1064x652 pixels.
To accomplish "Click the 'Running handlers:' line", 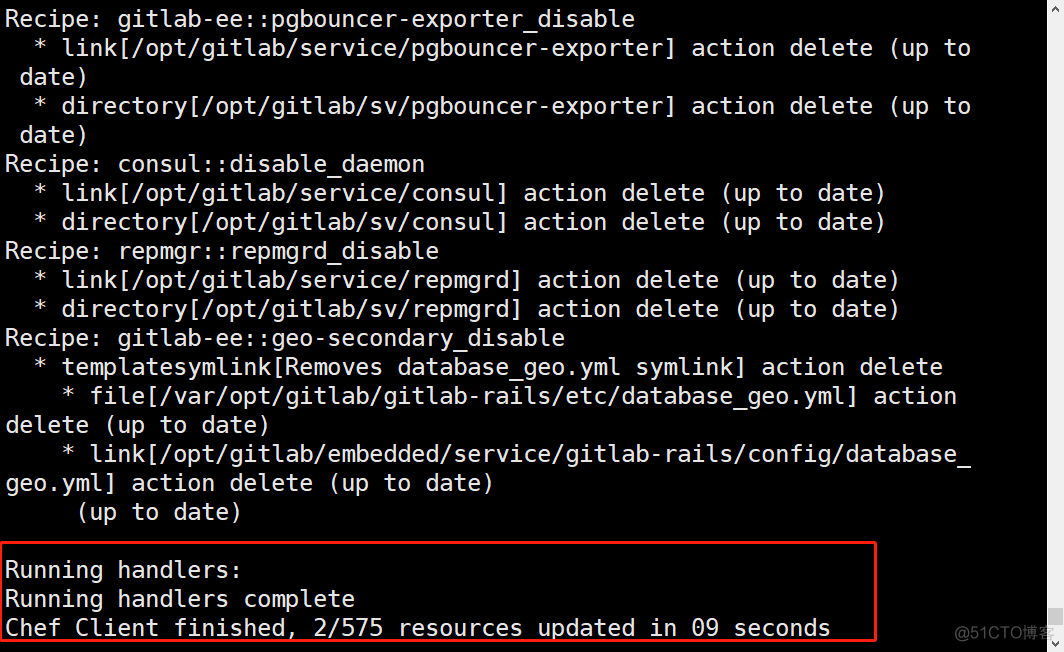I will coord(123,570).
